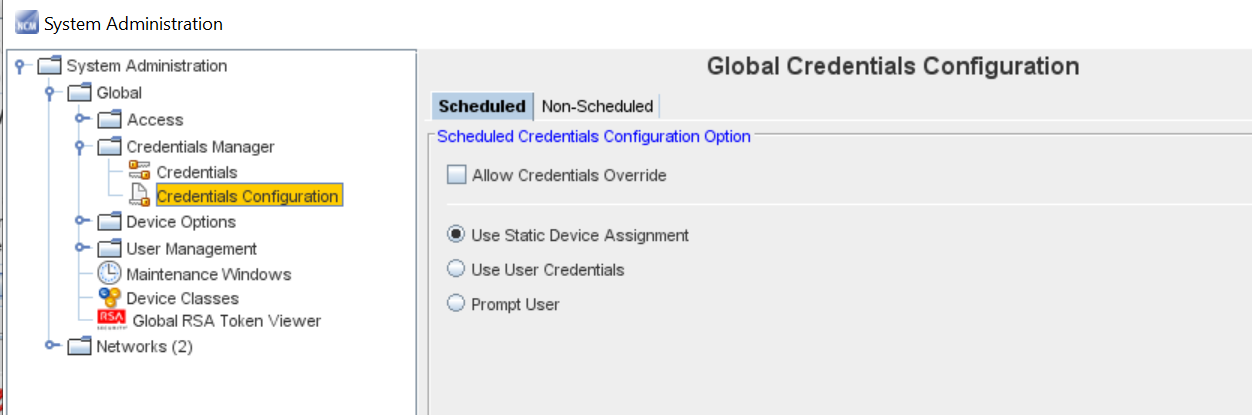This screenshot has height=415, width=1252.
Task: Click the Global RSA Token Viewer icon
Action: click(x=112, y=321)
